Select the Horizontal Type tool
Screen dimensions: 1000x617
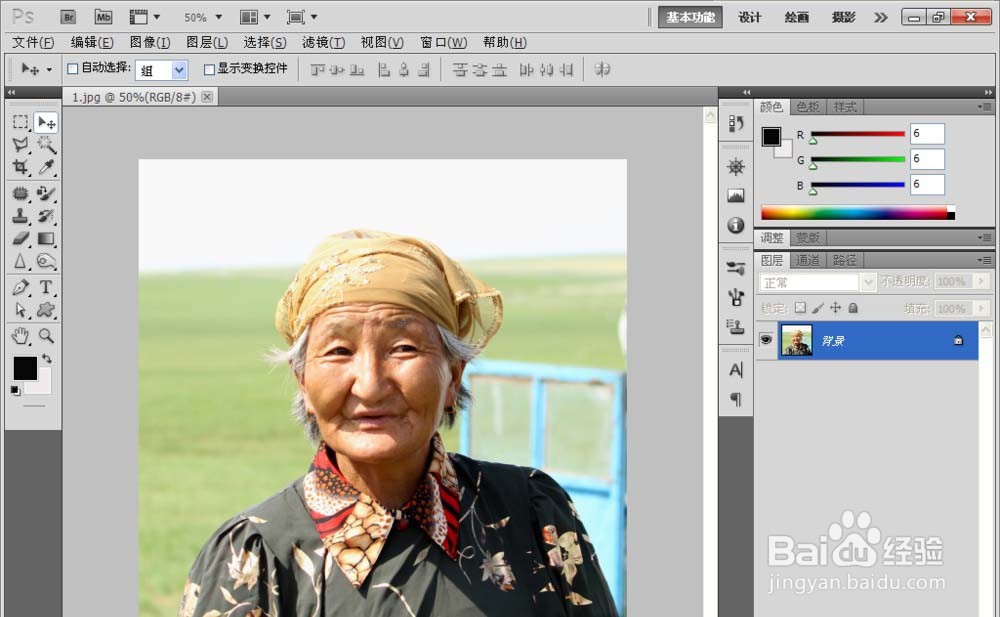pyautogui.click(x=46, y=287)
